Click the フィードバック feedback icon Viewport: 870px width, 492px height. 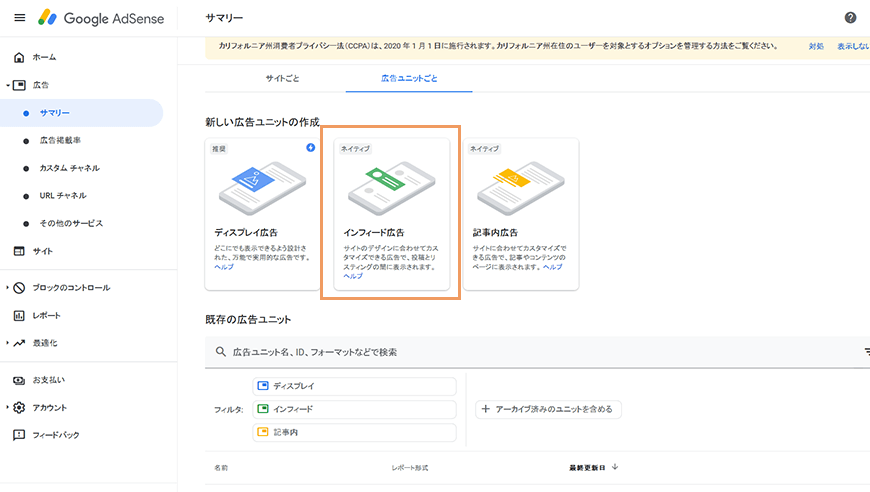click(x=19, y=435)
